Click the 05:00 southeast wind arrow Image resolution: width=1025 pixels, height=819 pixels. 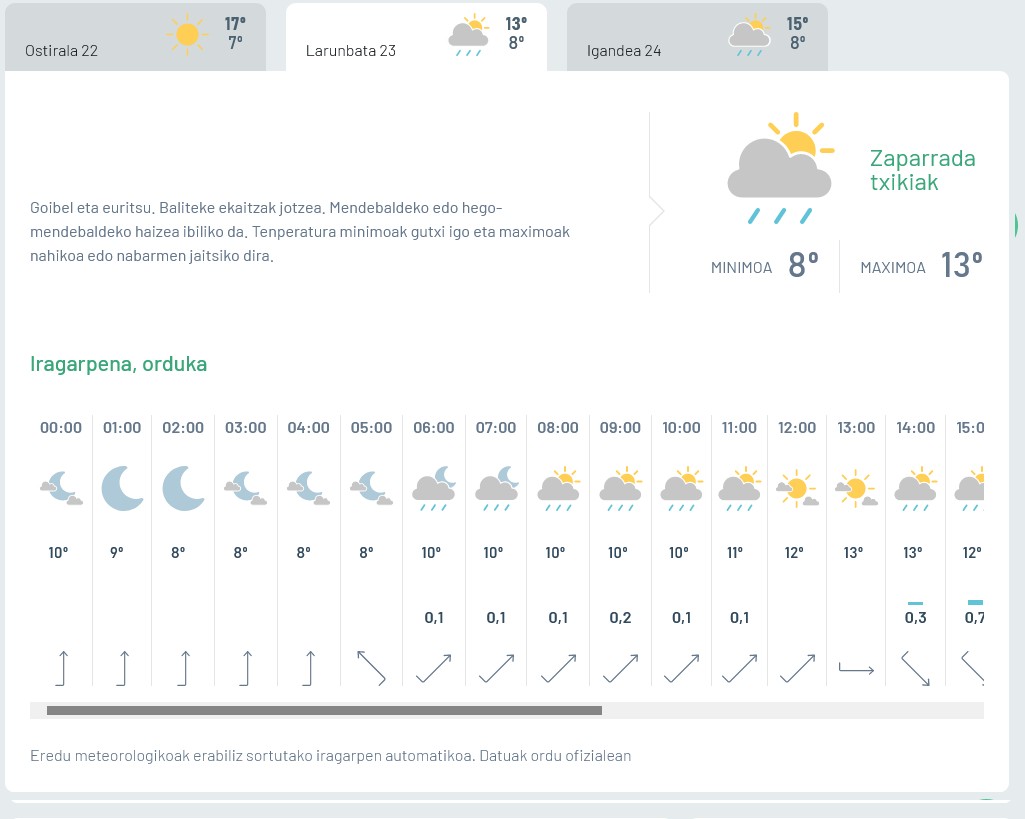pos(371,668)
